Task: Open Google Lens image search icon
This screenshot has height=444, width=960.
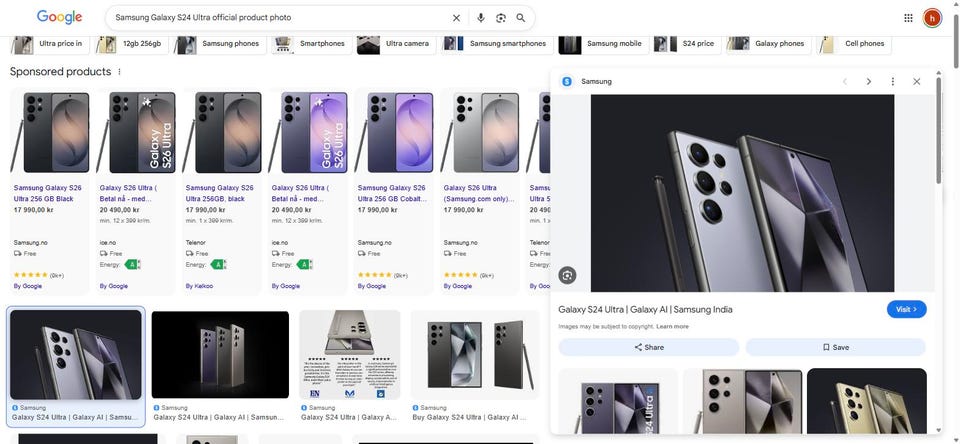Action: click(501, 18)
